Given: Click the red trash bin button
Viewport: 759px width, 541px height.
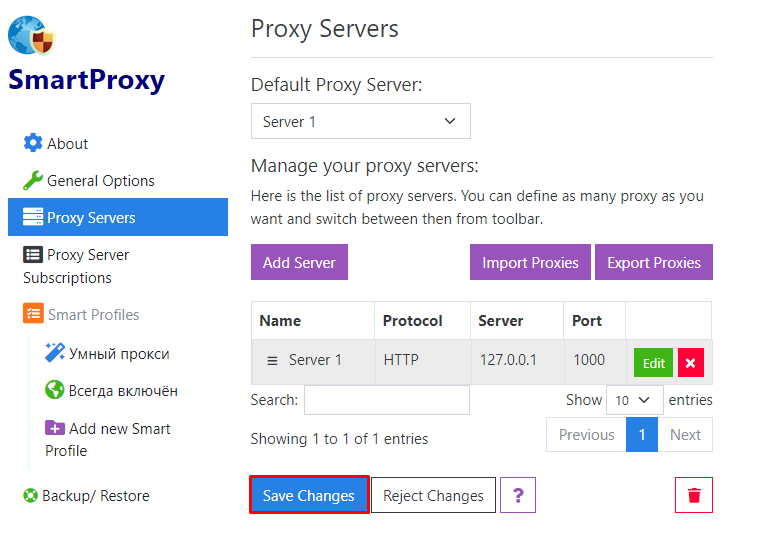Looking at the screenshot, I should coord(694,495).
